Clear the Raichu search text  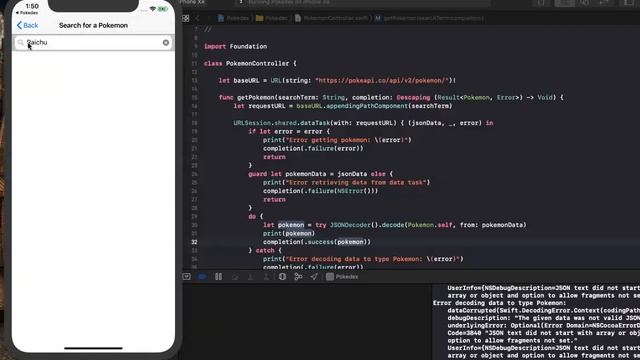(166, 42)
